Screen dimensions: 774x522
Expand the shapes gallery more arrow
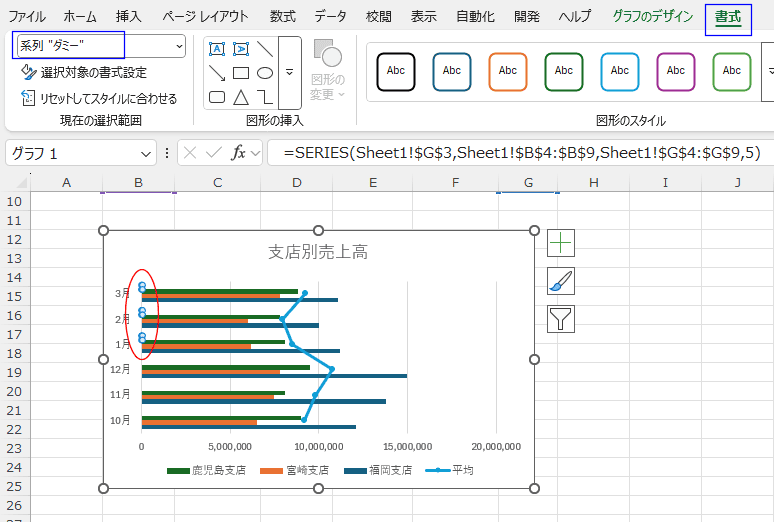(x=289, y=73)
